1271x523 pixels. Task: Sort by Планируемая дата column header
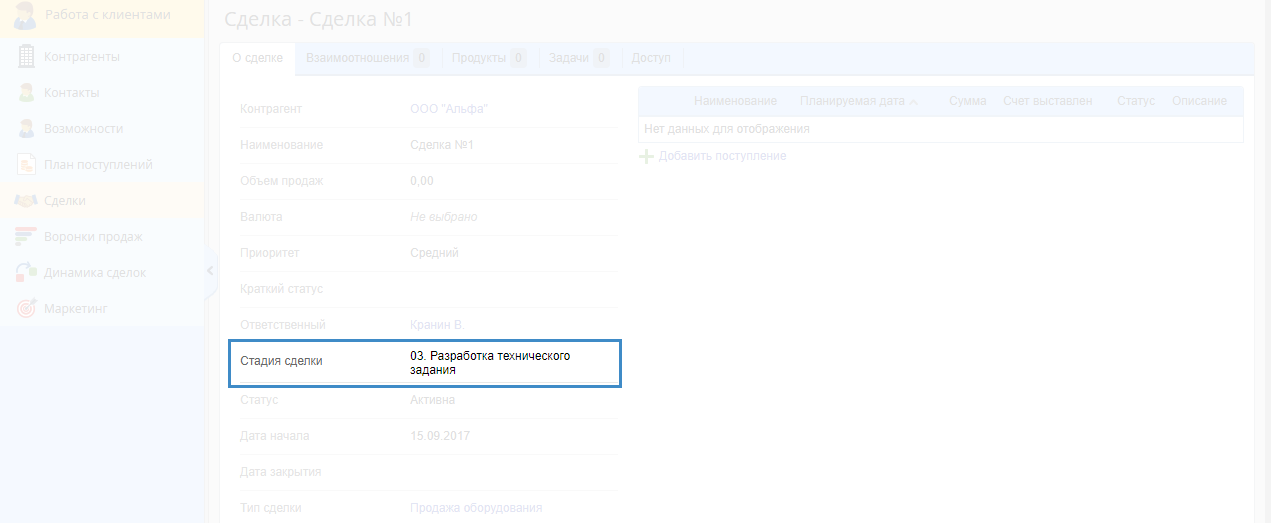[x=851, y=101]
